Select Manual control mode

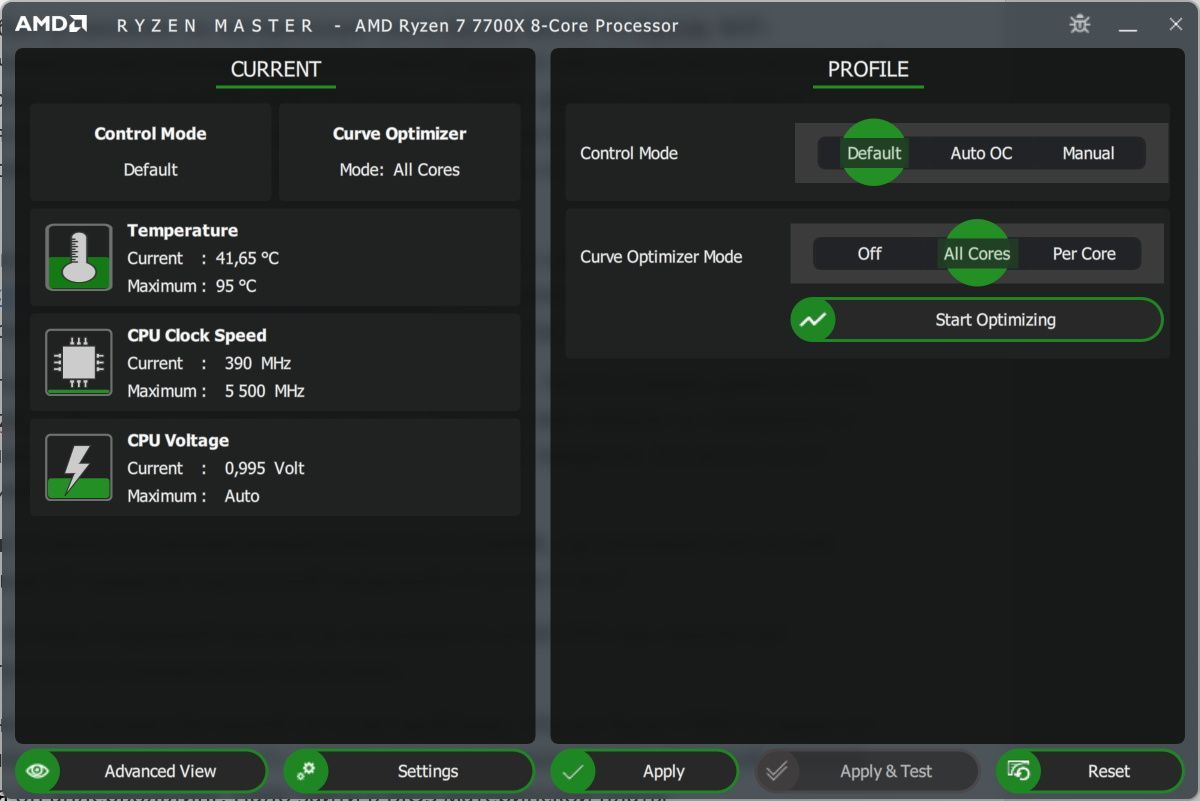1090,153
